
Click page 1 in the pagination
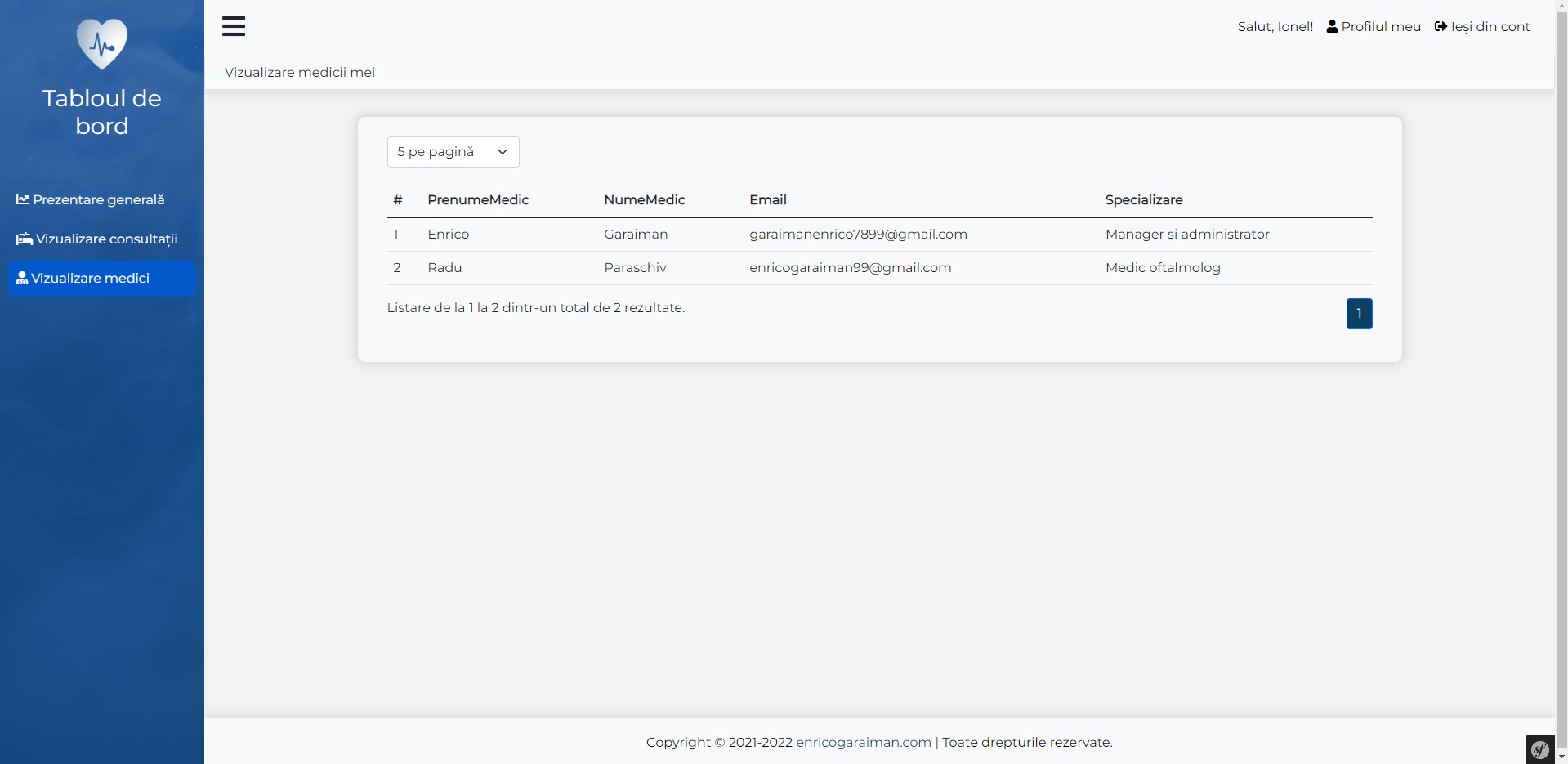point(1359,313)
